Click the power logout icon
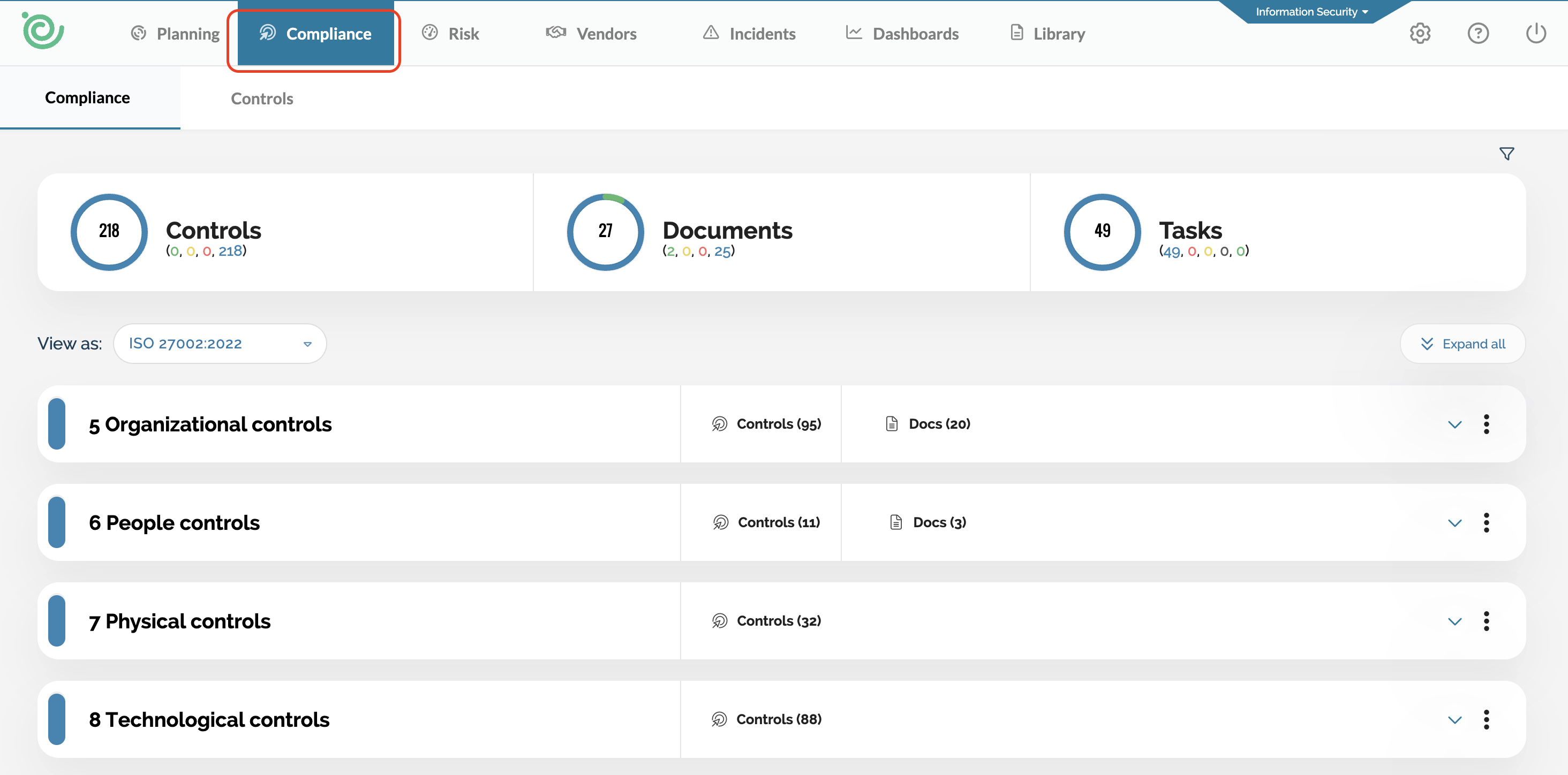This screenshot has width=1568, height=775. coord(1535,34)
